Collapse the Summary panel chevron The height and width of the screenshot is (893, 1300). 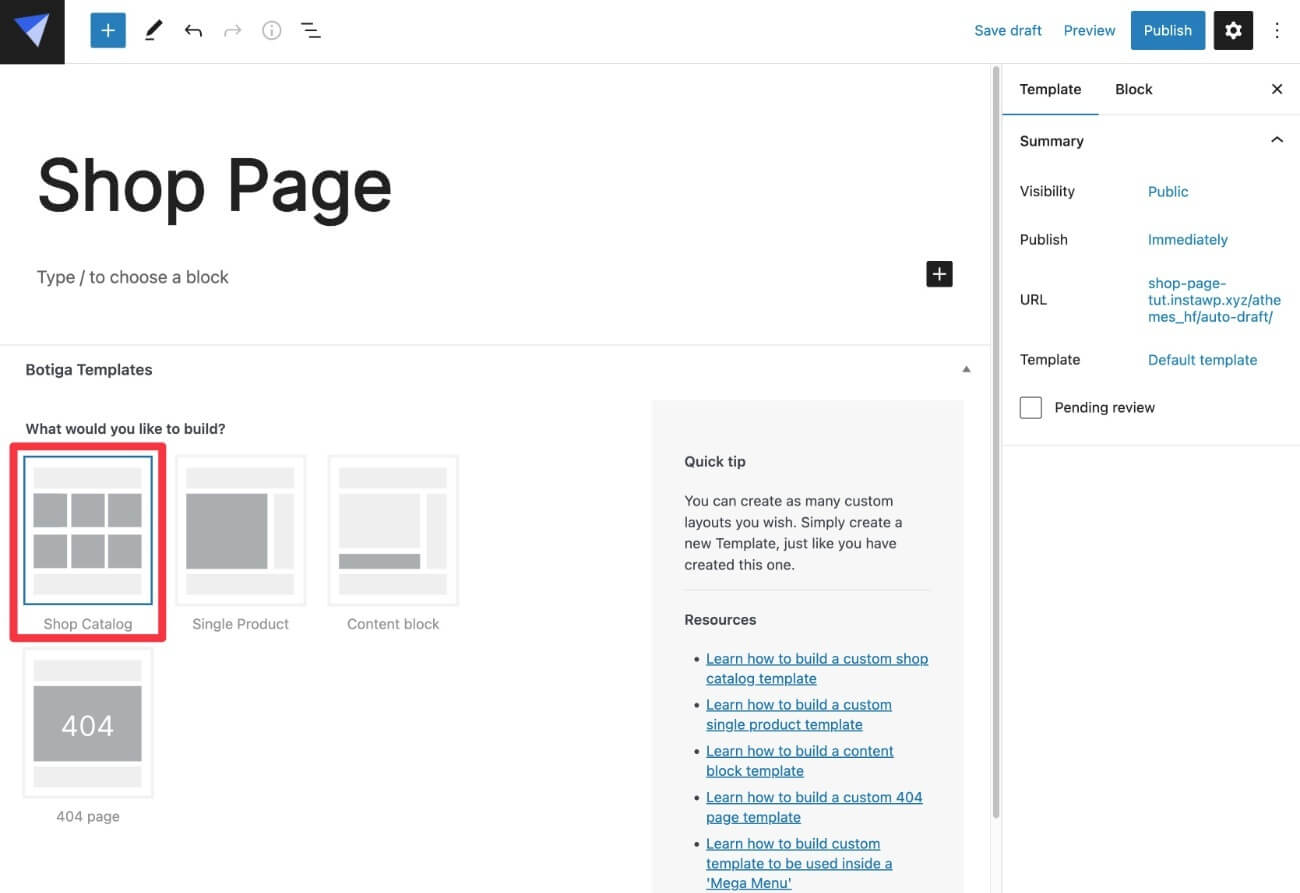click(x=1276, y=141)
